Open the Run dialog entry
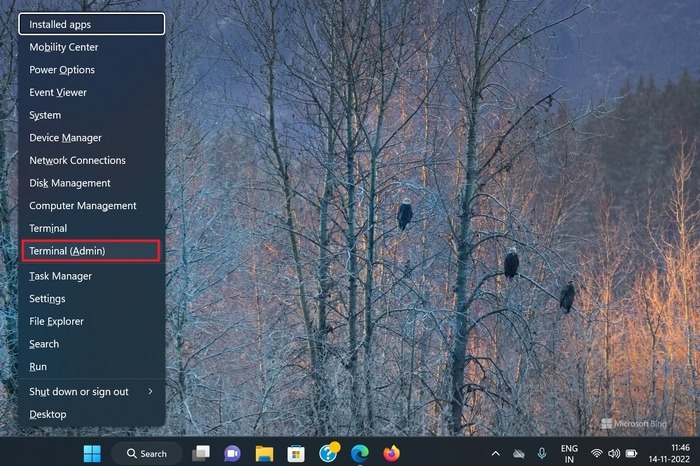The width and height of the screenshot is (700, 466). pyautogui.click(x=92, y=366)
